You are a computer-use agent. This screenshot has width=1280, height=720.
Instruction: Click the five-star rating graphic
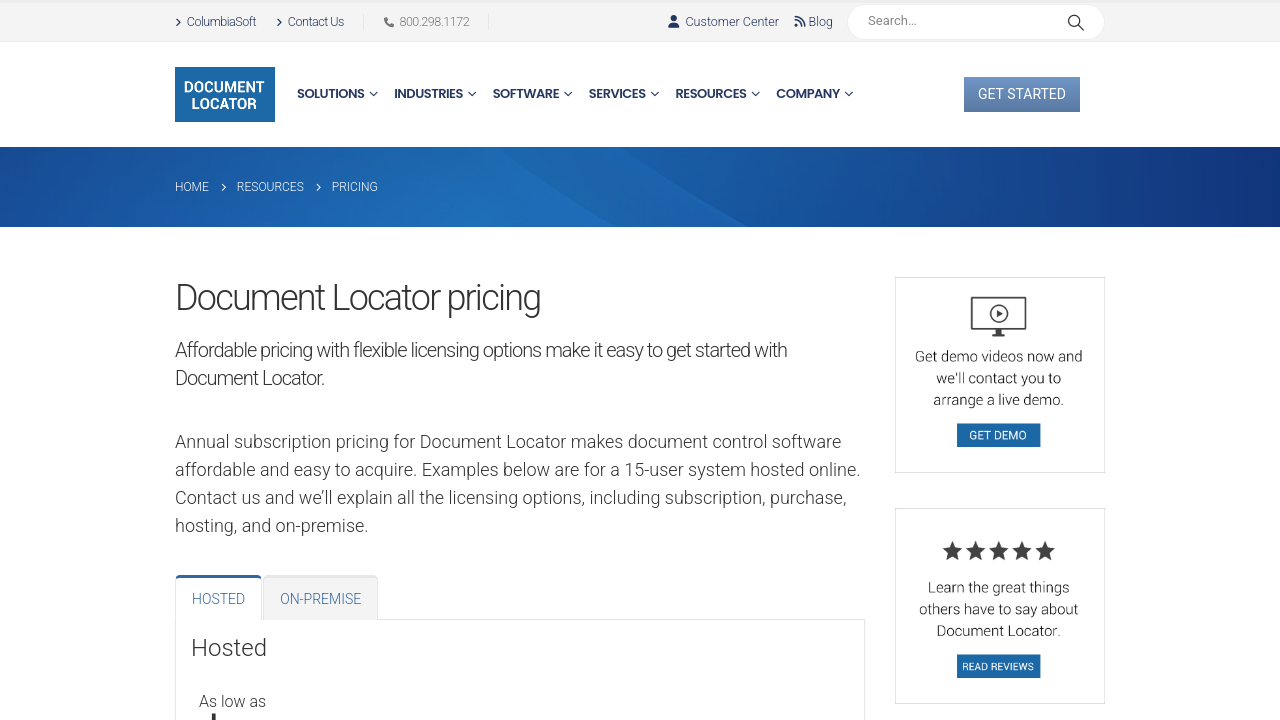(998, 551)
